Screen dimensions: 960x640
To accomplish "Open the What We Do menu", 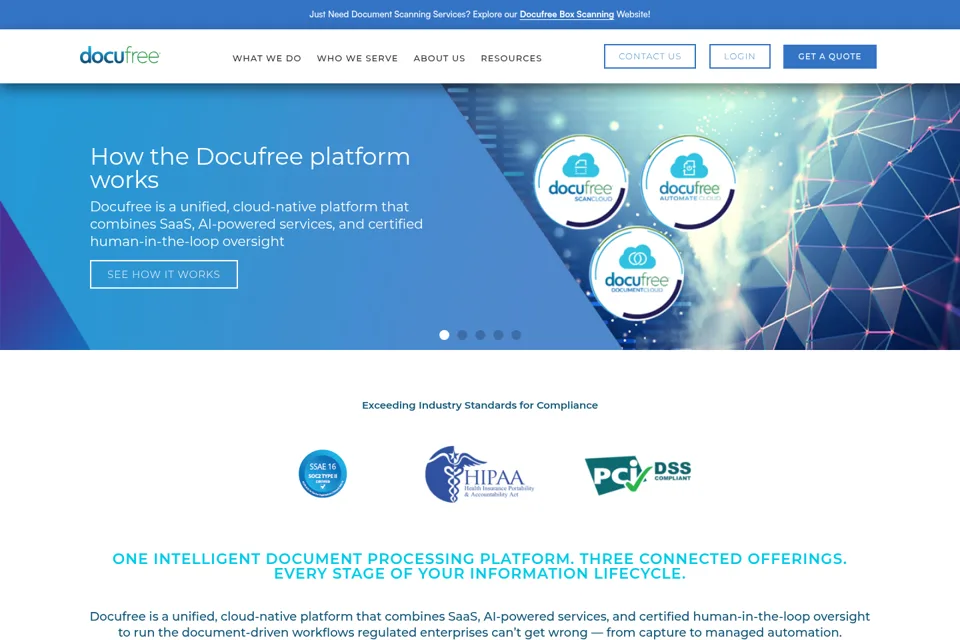I will pyautogui.click(x=267, y=58).
